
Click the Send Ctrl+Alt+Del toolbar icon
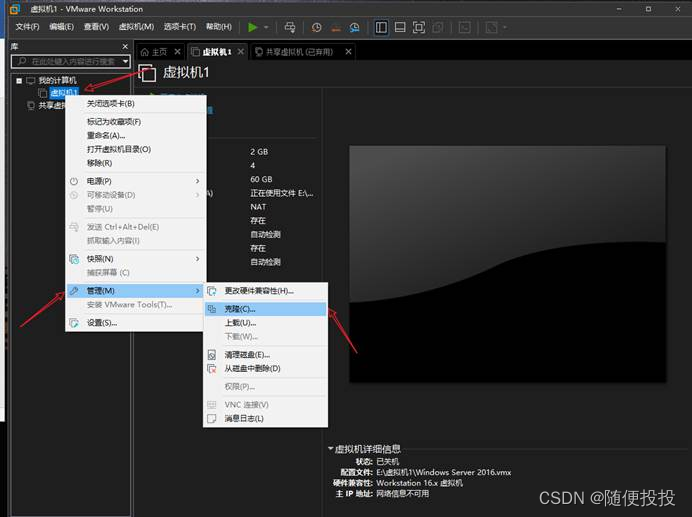(290, 27)
